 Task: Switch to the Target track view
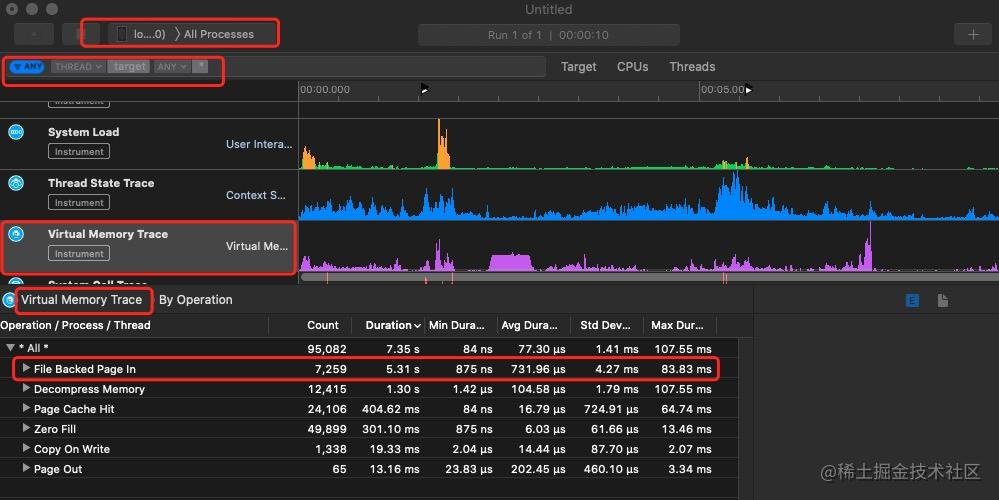click(x=579, y=66)
